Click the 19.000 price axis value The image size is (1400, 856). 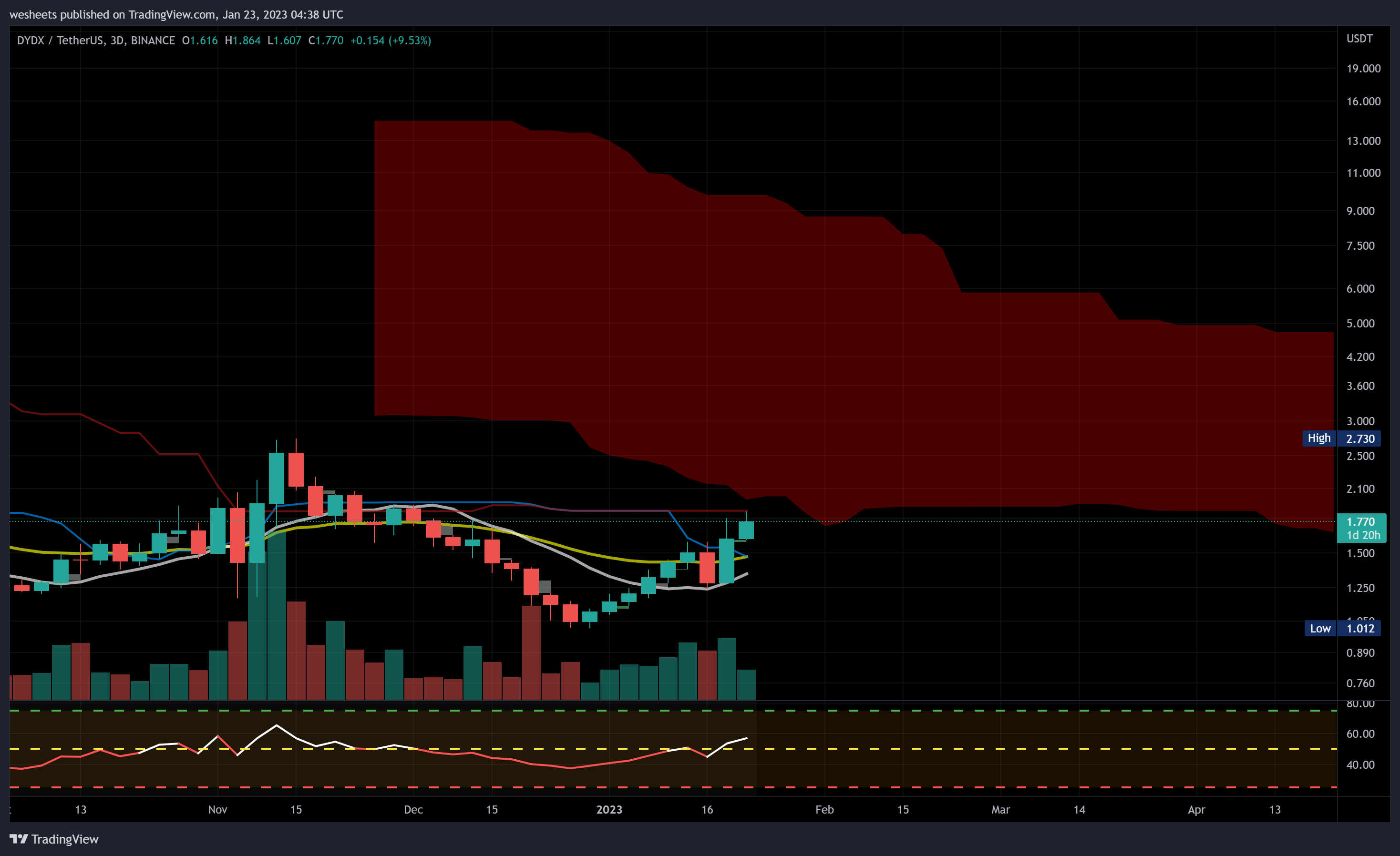click(1363, 68)
